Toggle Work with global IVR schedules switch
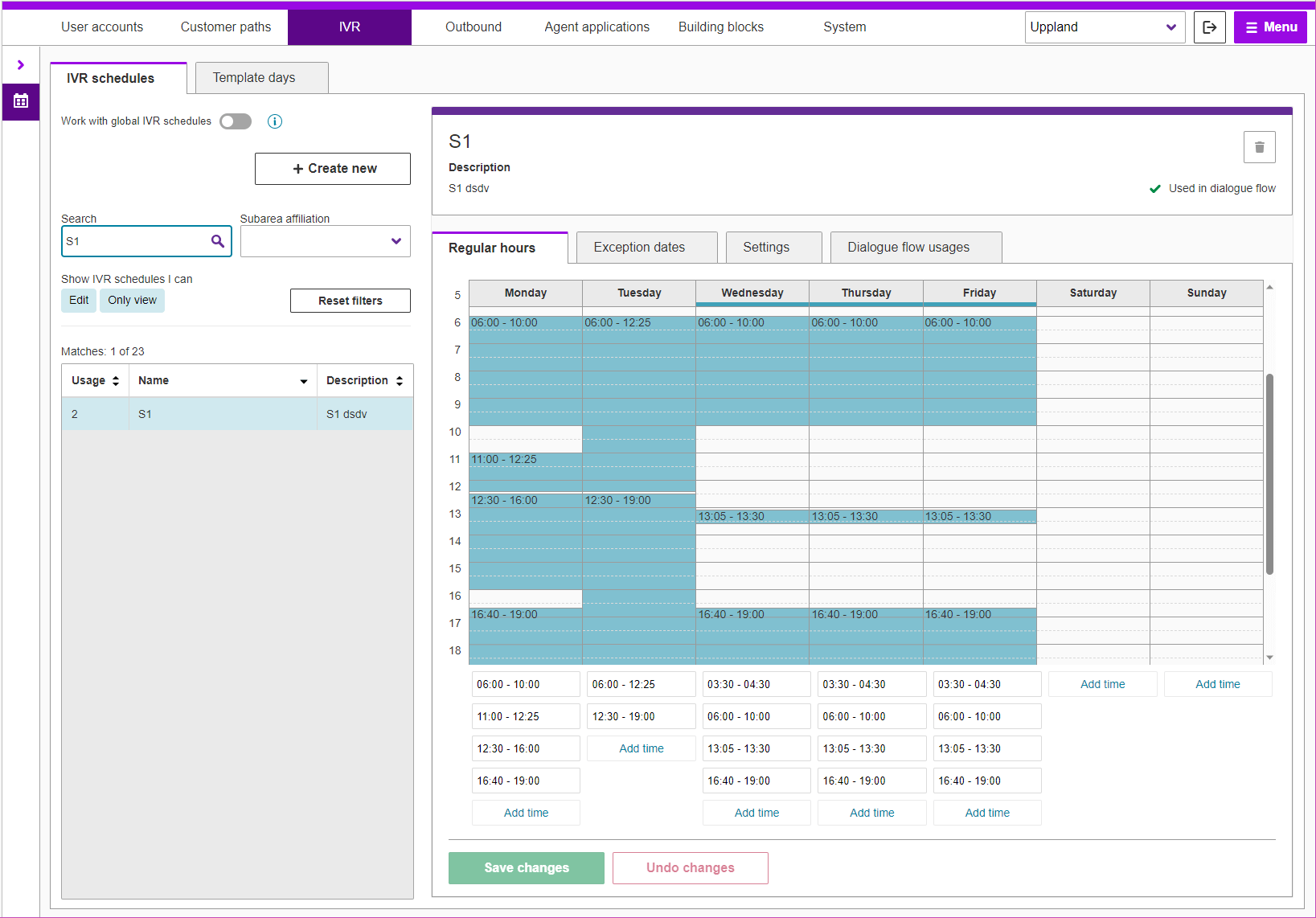1316x918 pixels. pyautogui.click(x=236, y=121)
